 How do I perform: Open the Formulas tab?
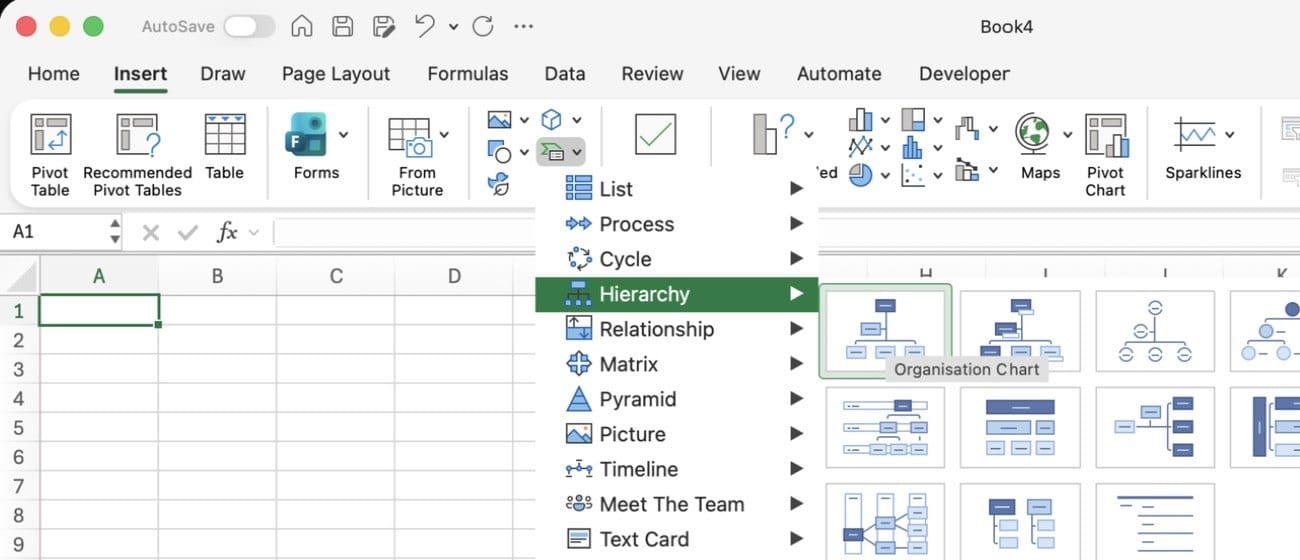coord(468,74)
